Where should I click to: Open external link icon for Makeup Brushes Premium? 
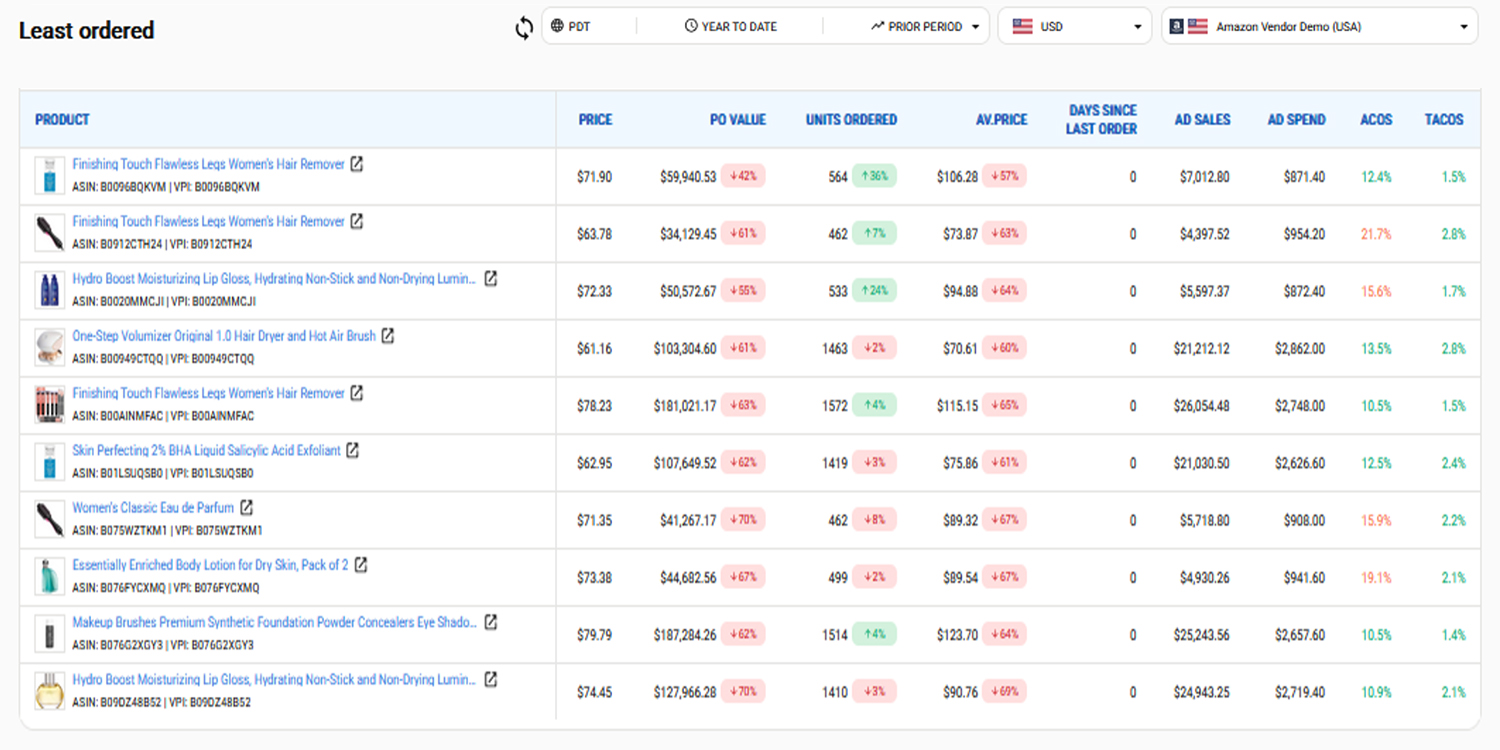coord(490,622)
